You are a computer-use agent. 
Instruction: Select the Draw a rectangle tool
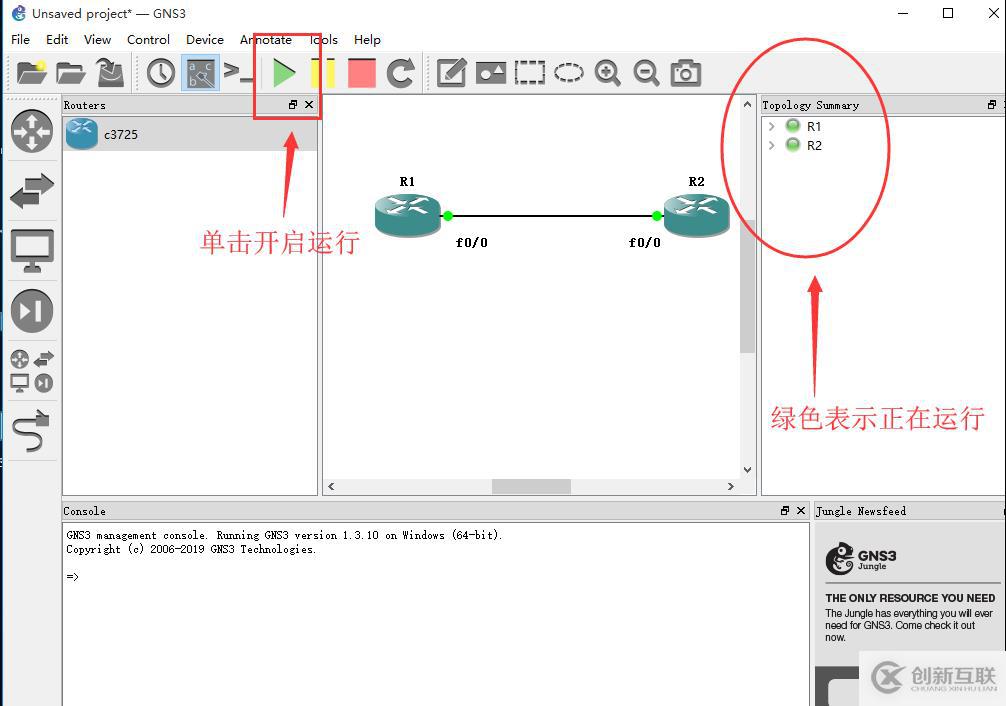pos(530,73)
